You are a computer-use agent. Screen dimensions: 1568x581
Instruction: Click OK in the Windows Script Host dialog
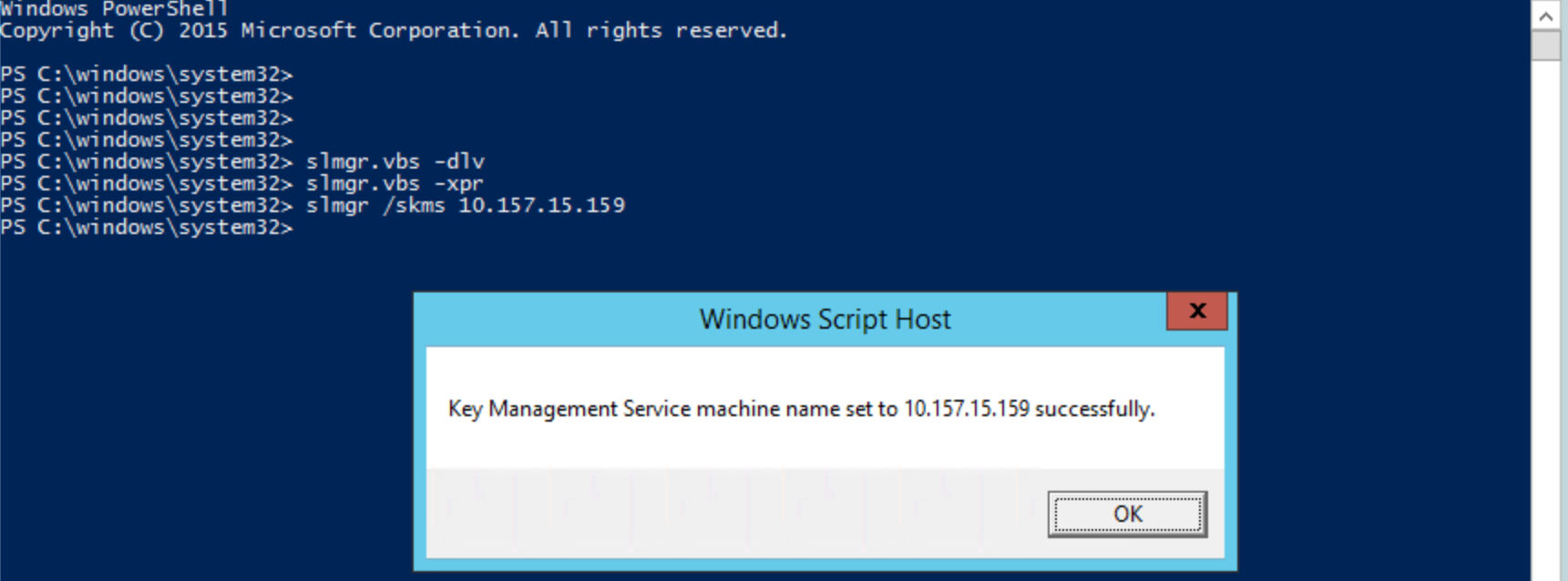click(1127, 515)
